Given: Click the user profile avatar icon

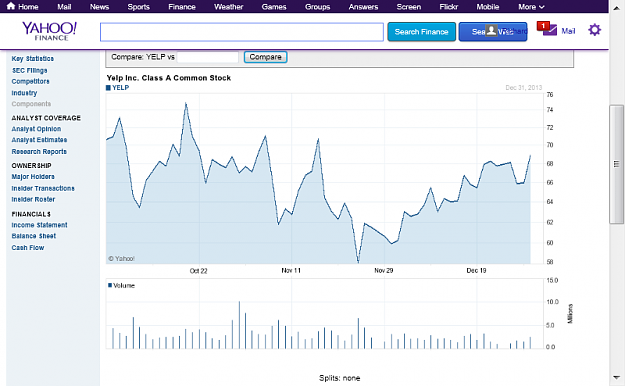Looking at the screenshot, I should [x=491, y=31].
